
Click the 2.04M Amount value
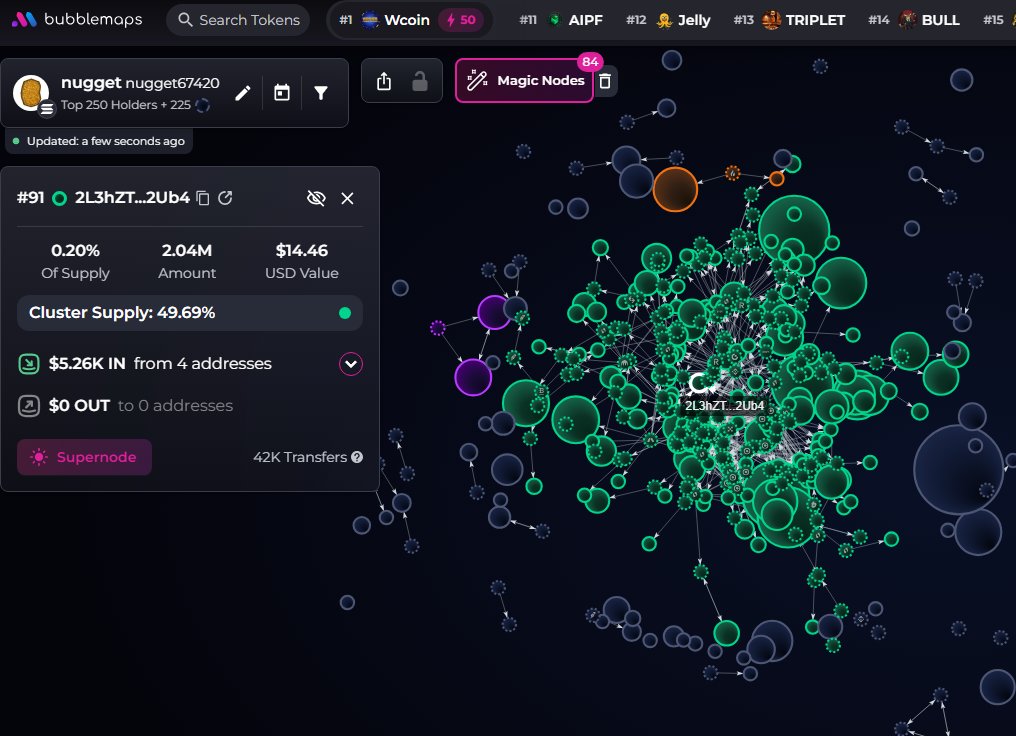point(187,250)
